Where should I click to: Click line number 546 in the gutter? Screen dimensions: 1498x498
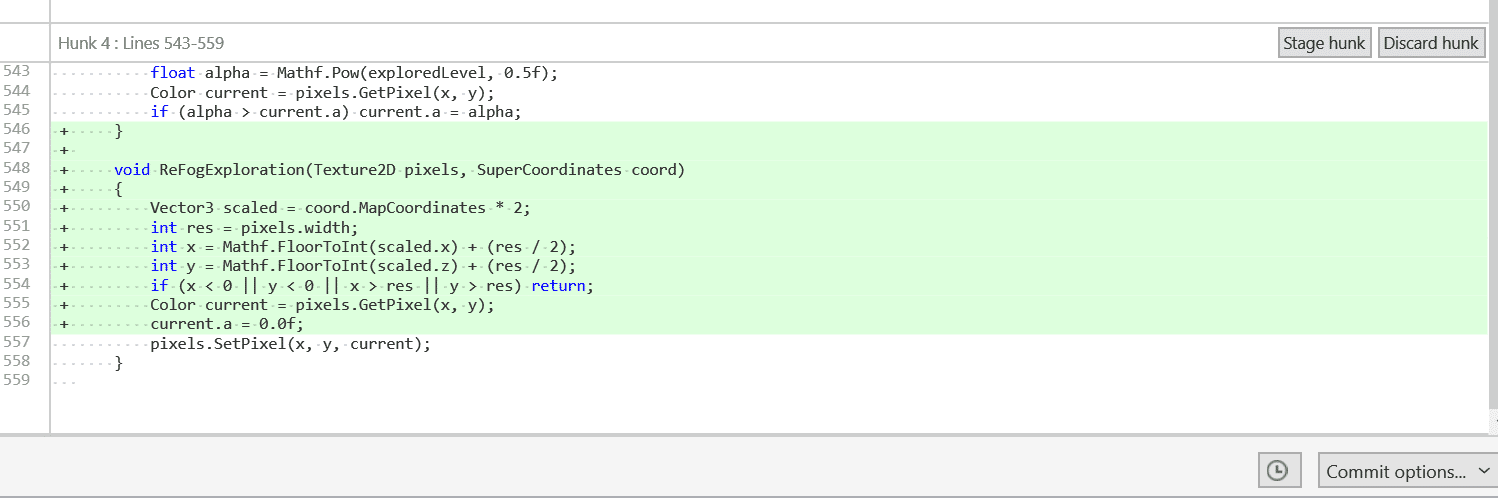pyautogui.click(x=17, y=130)
